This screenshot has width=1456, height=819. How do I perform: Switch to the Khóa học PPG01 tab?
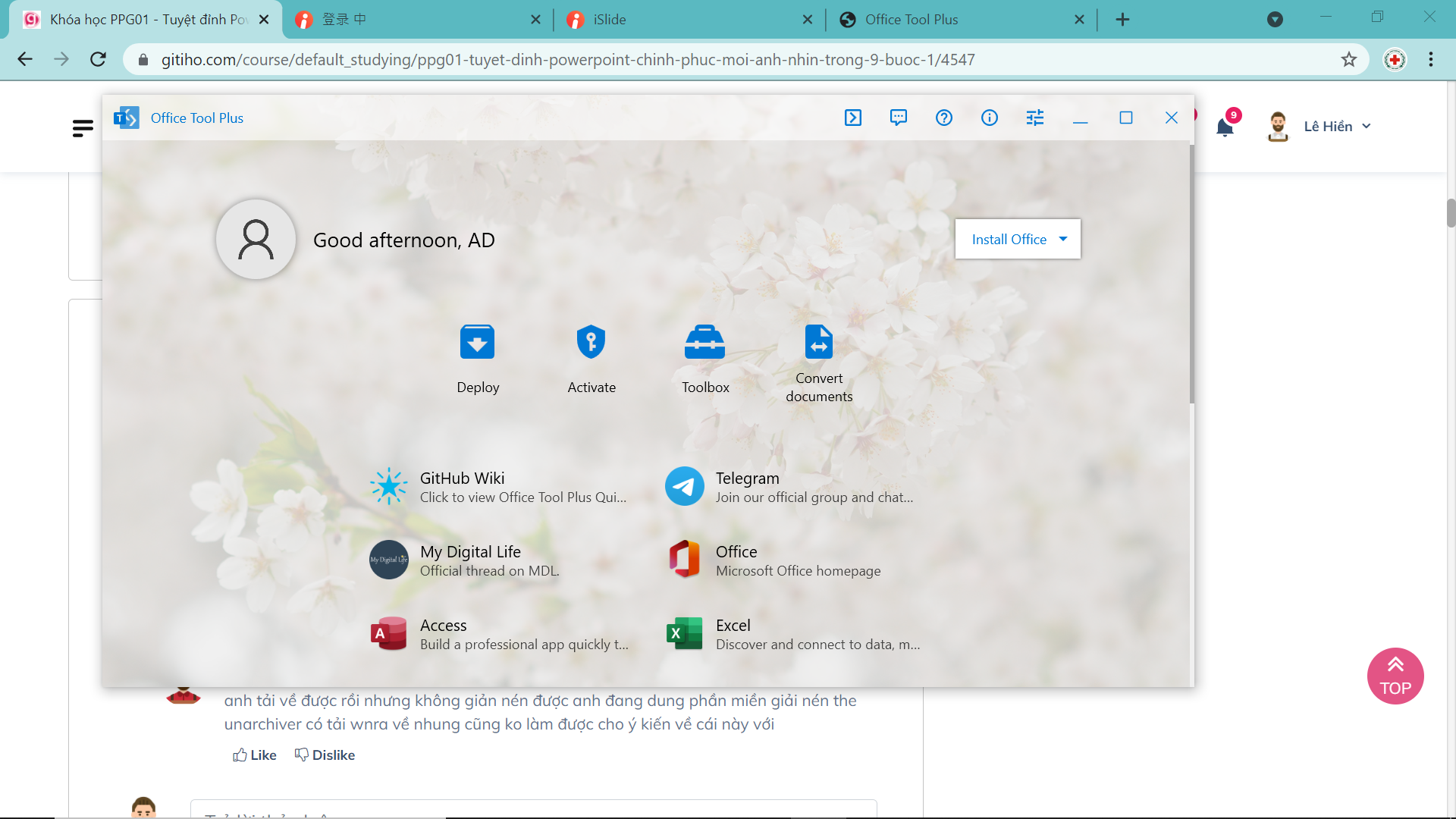coord(146,20)
